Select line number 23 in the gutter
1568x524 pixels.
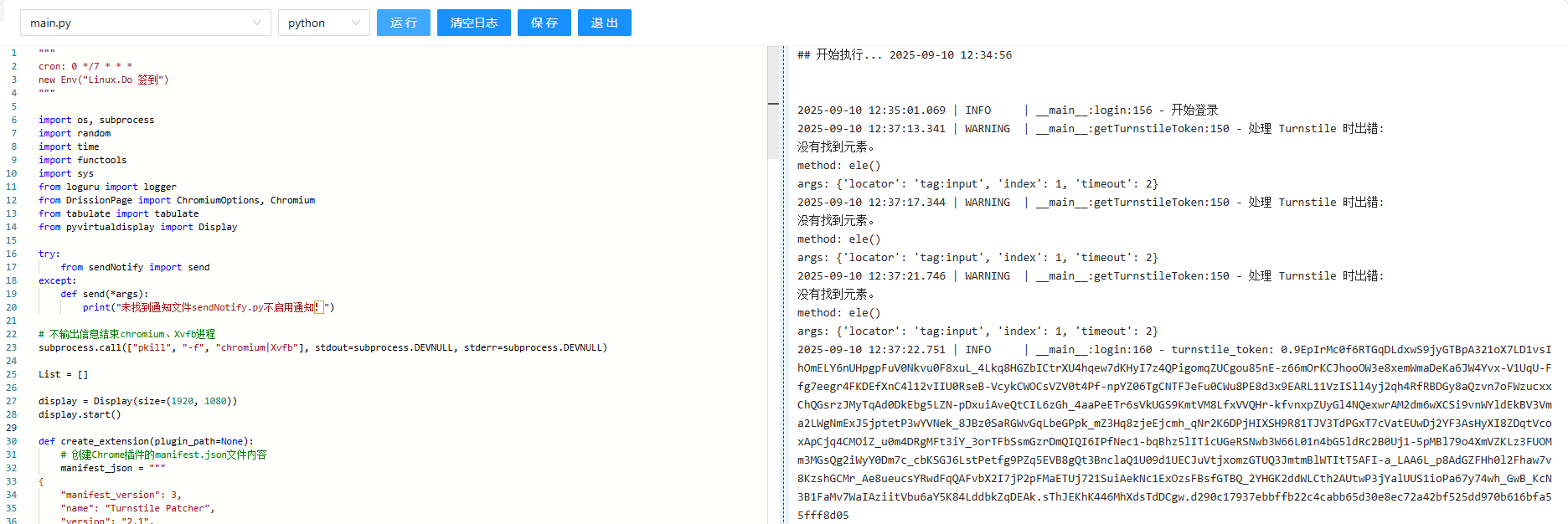pyautogui.click(x=12, y=347)
